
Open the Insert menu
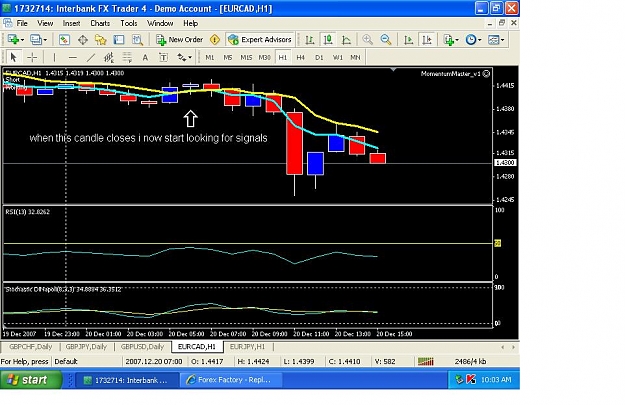(x=71, y=23)
